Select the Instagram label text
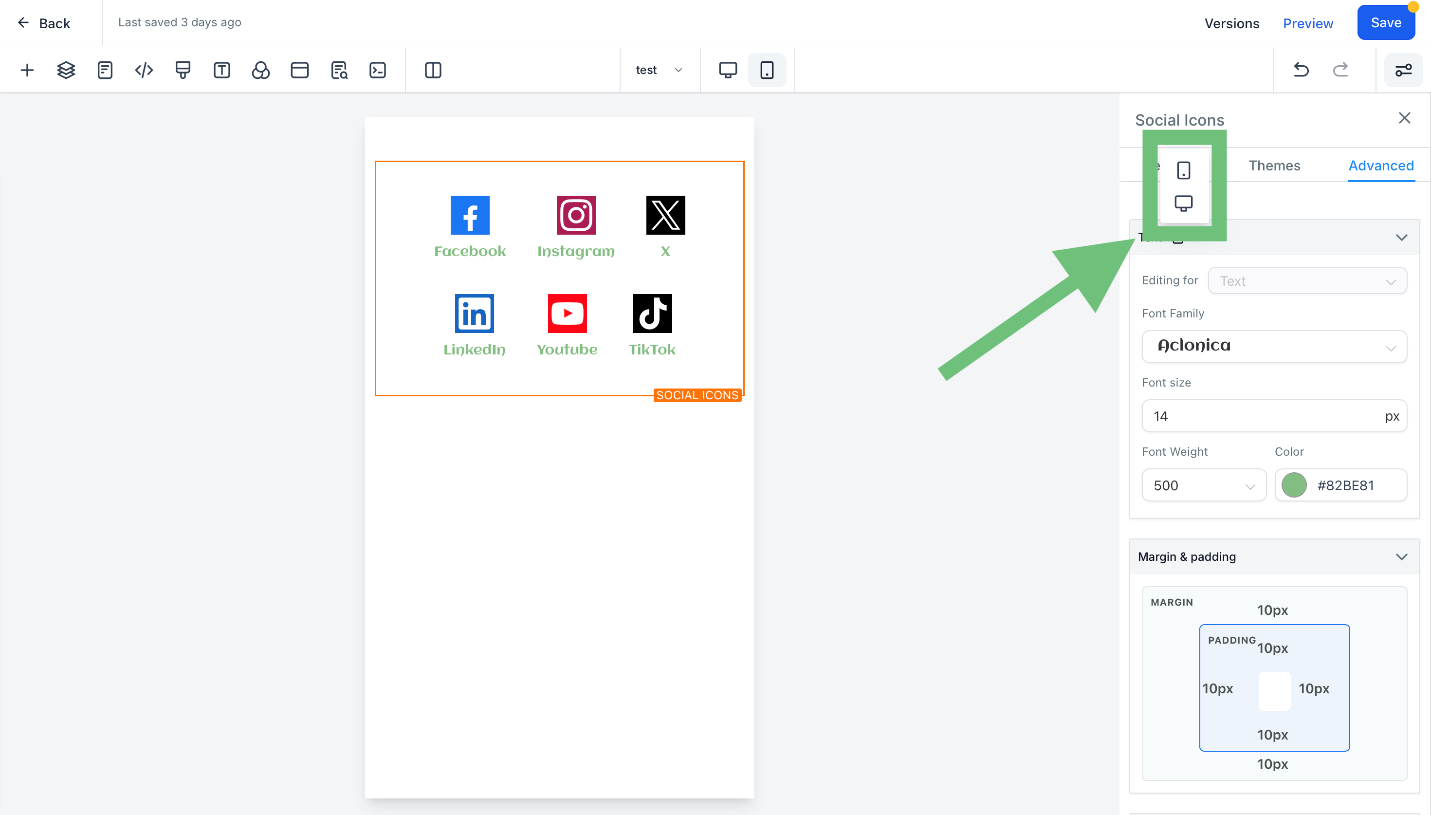1431x815 pixels. 576,251
